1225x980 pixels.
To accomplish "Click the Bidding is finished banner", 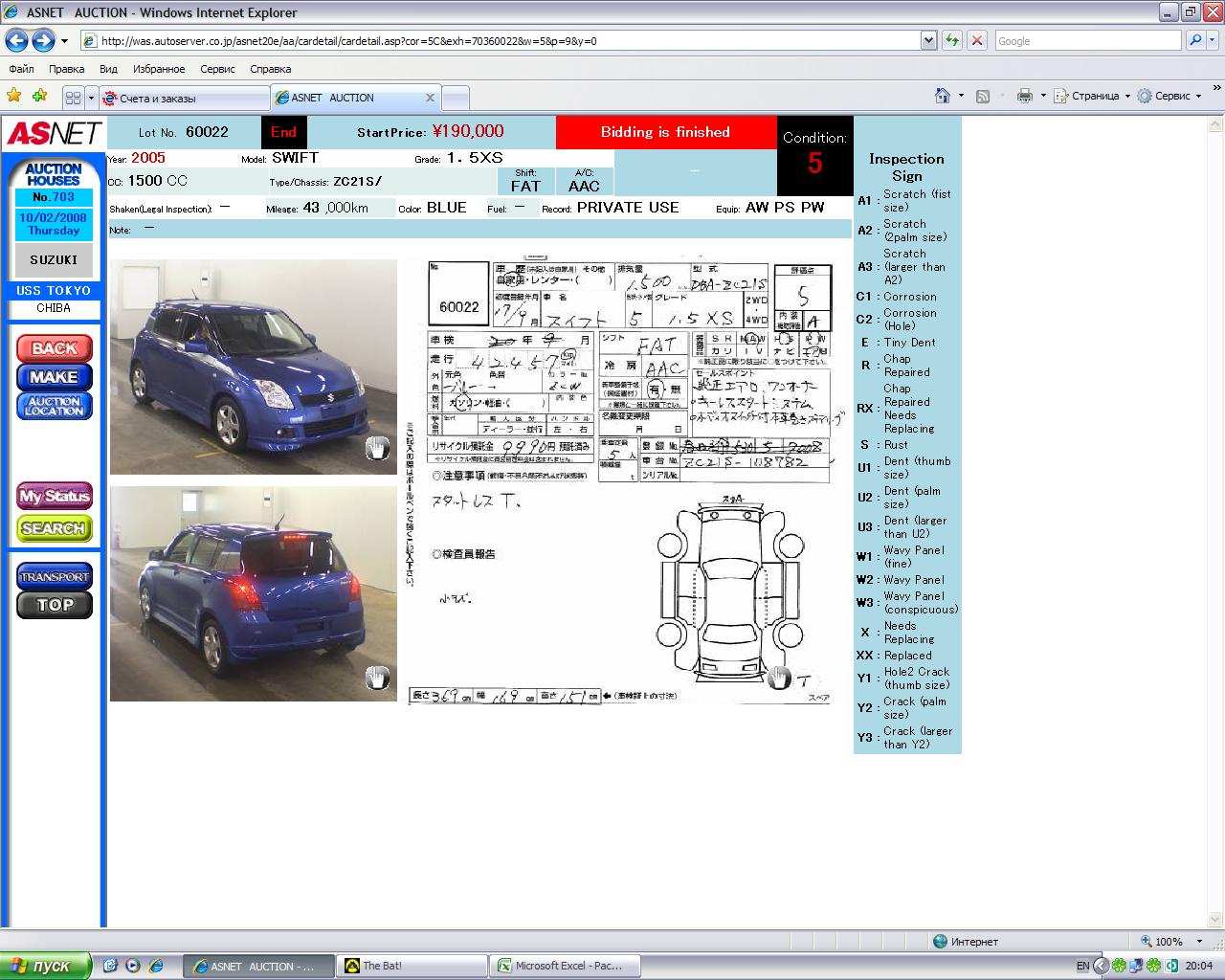I will point(666,132).
